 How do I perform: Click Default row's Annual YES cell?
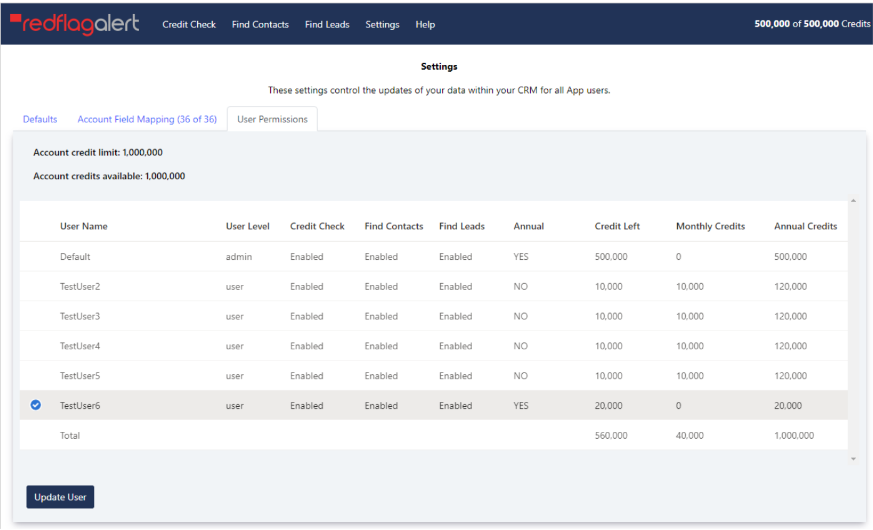tap(521, 257)
